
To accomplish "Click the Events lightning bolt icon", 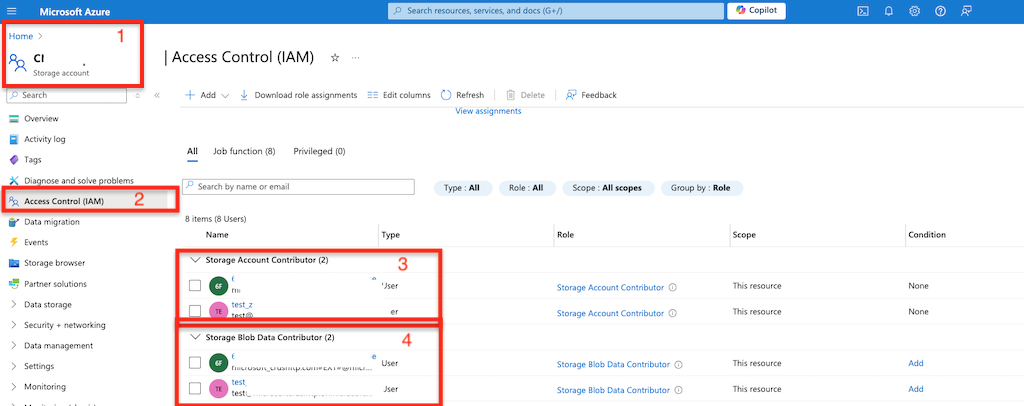I will (x=14, y=242).
